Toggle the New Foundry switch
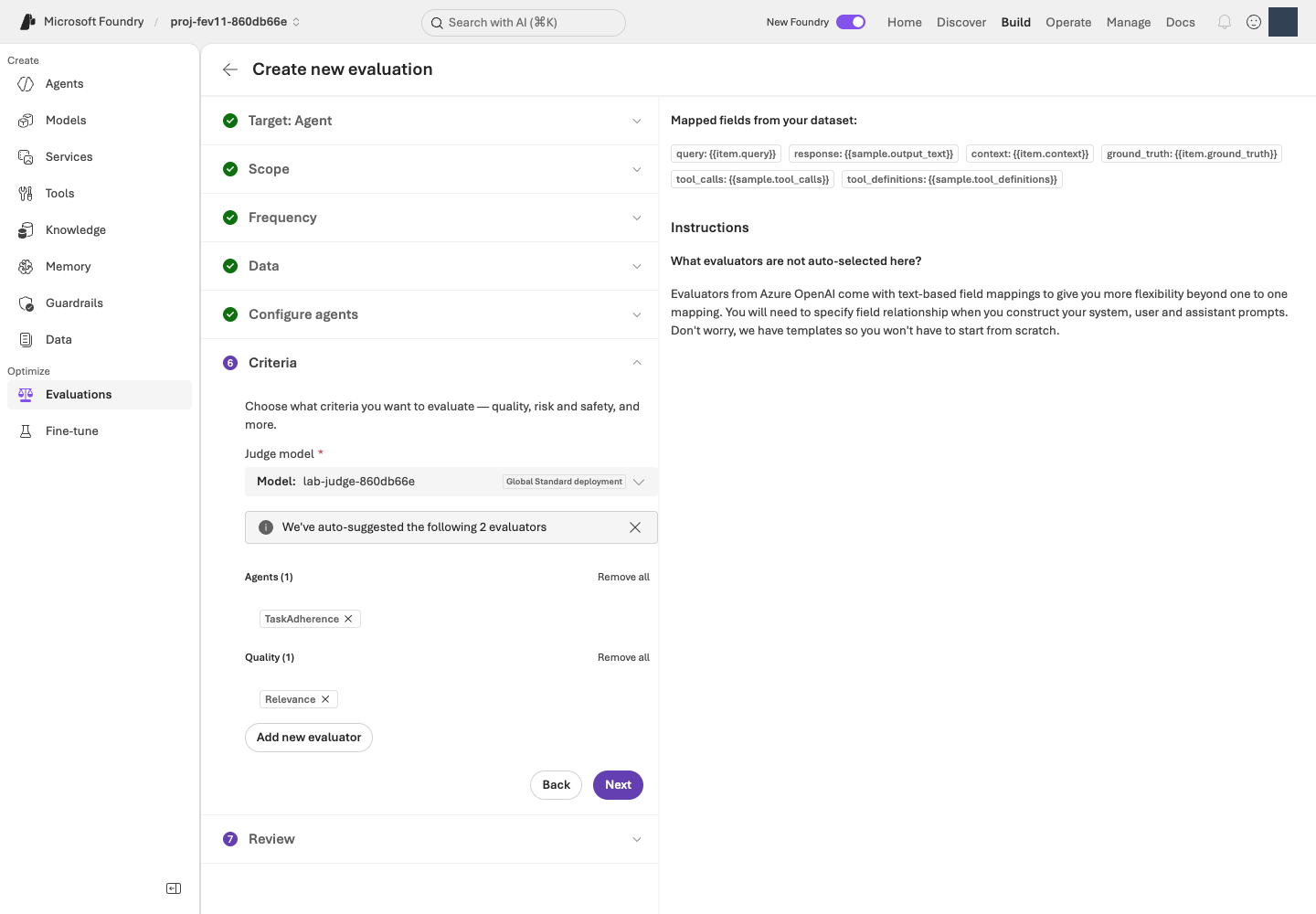The image size is (1316, 914). 851,22
